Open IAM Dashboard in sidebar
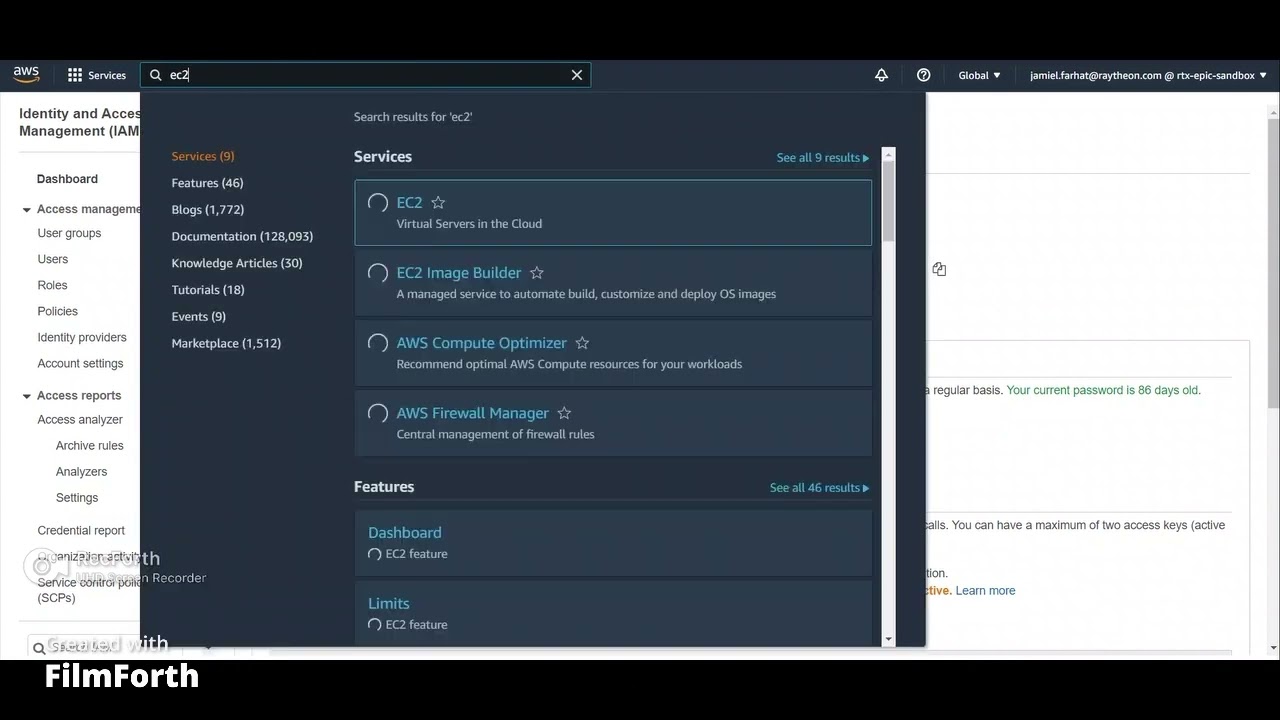Viewport: 1280px width, 720px height. point(67,179)
